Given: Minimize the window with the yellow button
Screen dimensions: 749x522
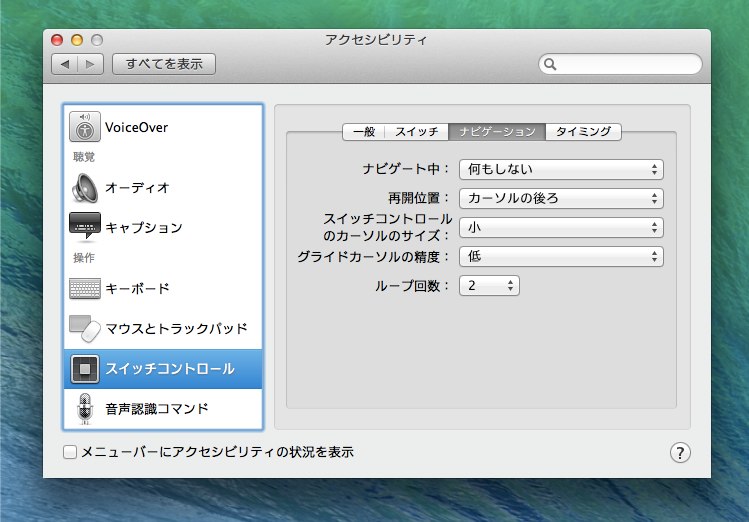Looking at the screenshot, I should pyautogui.click(x=77, y=40).
